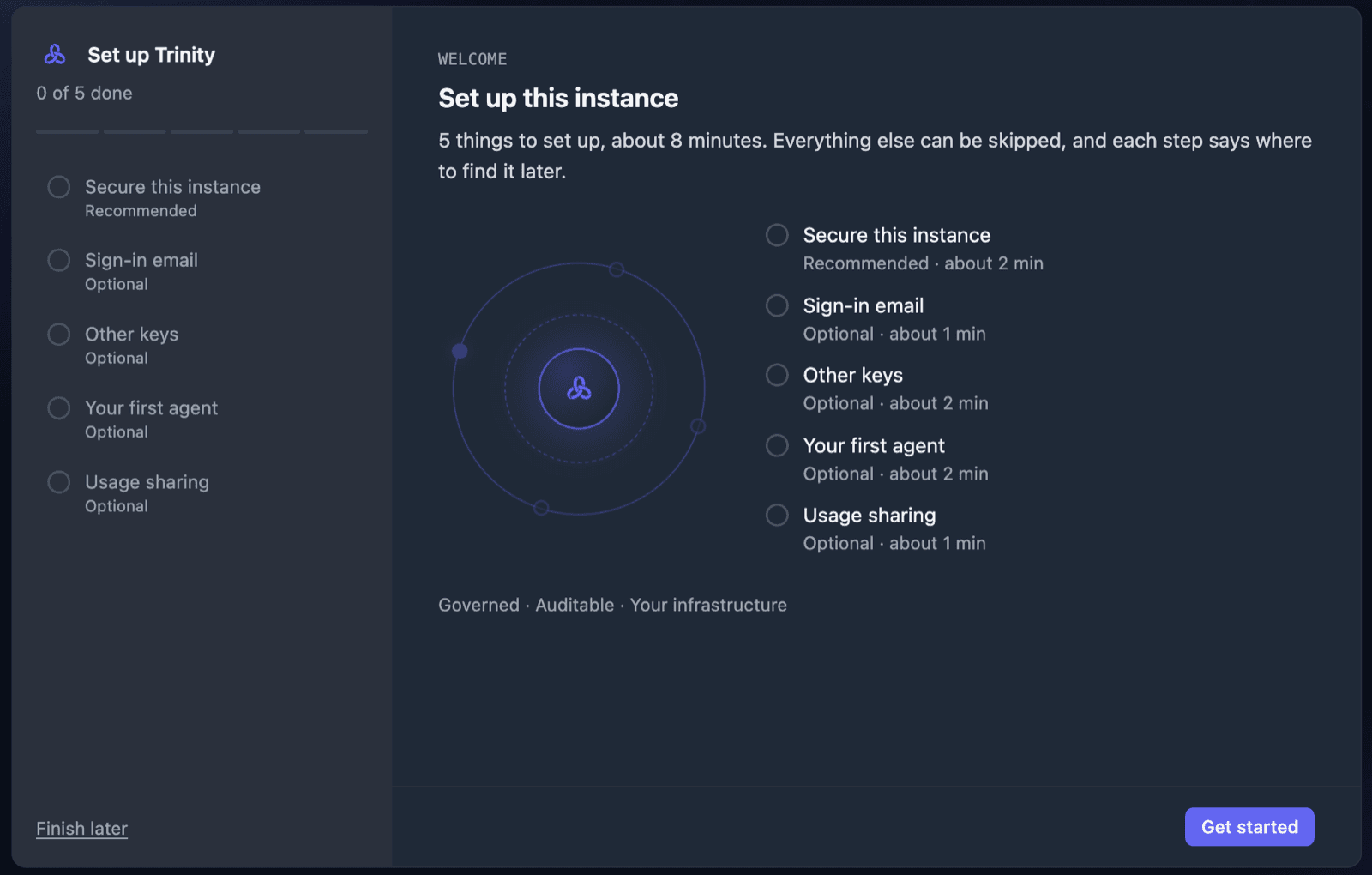This screenshot has width=1372, height=875.
Task: Click sidebar circle next to Your first agent
Action: pyautogui.click(x=59, y=407)
